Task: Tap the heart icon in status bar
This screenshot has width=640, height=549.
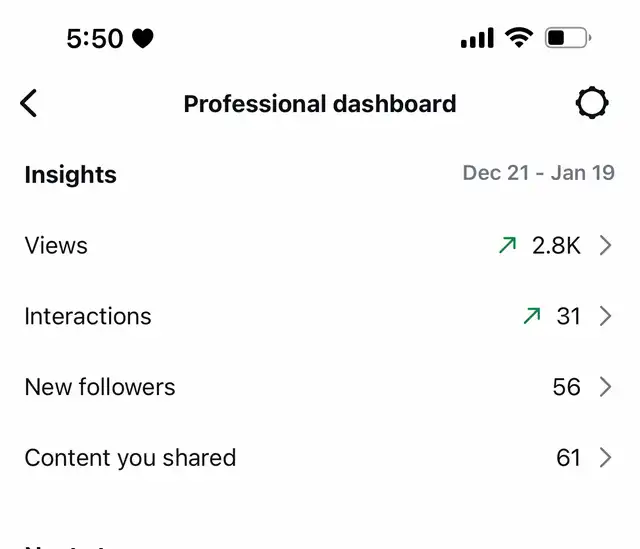Action: coord(143,39)
